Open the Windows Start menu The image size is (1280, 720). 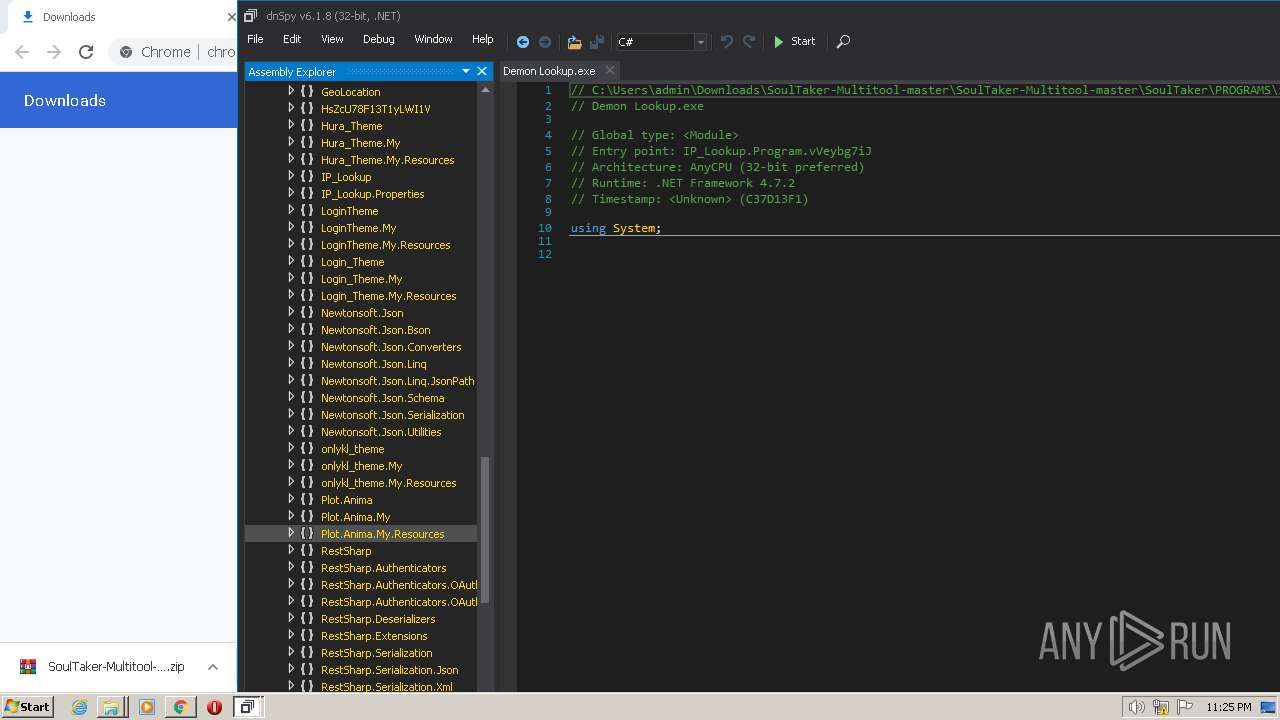pyautogui.click(x=27, y=706)
